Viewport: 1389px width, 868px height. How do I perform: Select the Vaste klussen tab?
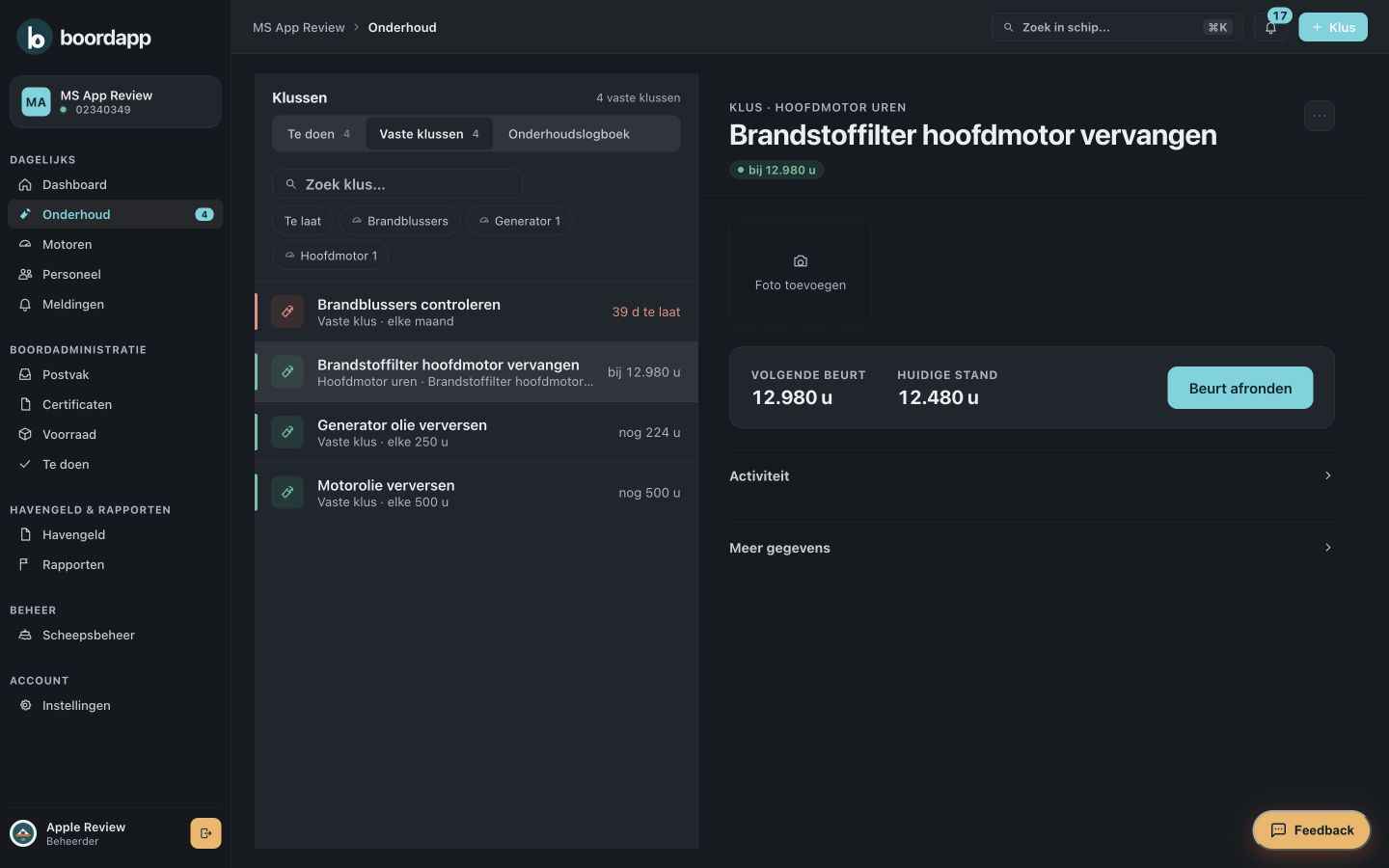coord(429,134)
